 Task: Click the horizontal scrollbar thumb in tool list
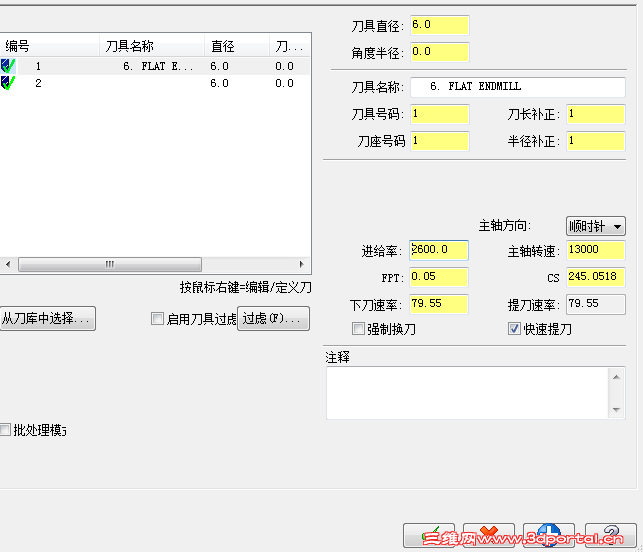110,264
